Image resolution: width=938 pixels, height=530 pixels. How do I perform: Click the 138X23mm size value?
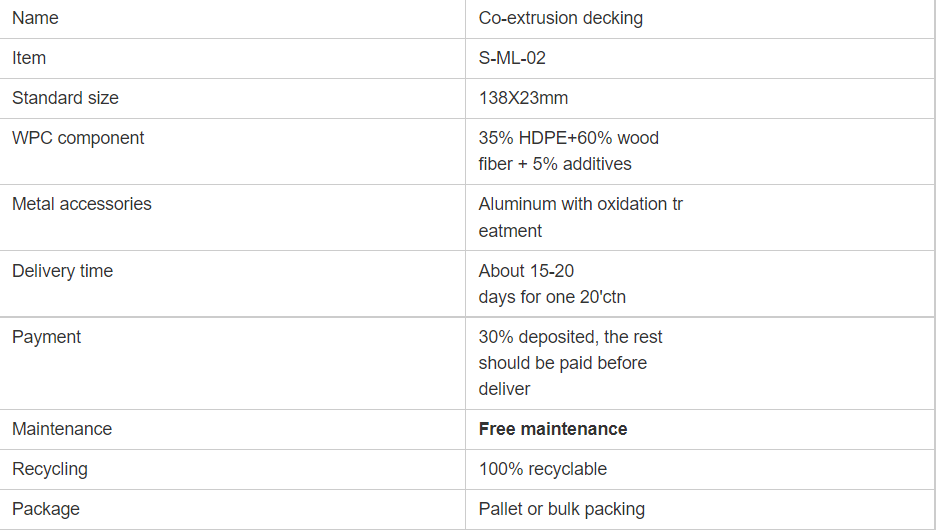tap(523, 98)
